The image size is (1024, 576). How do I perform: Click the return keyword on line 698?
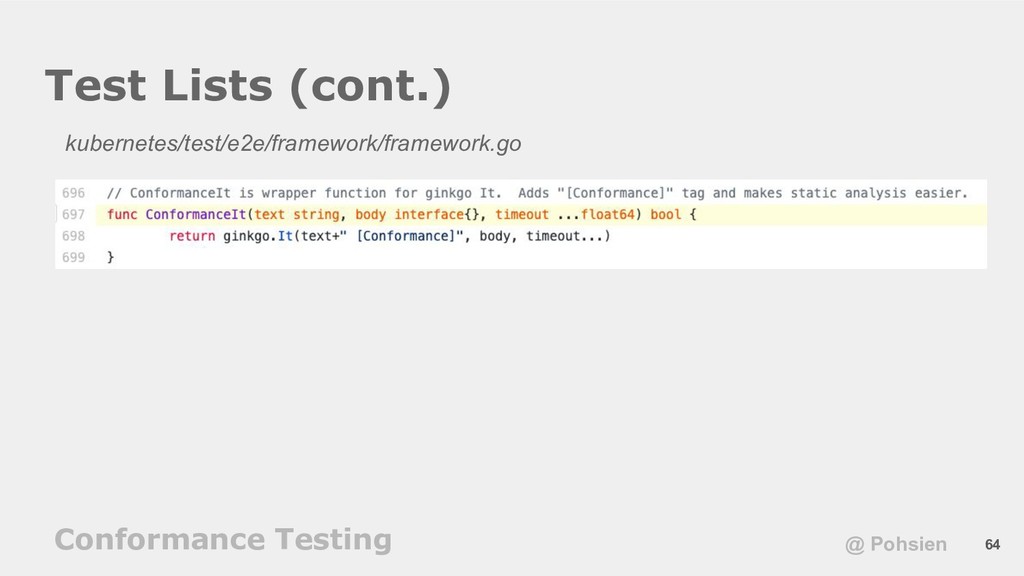(x=192, y=236)
